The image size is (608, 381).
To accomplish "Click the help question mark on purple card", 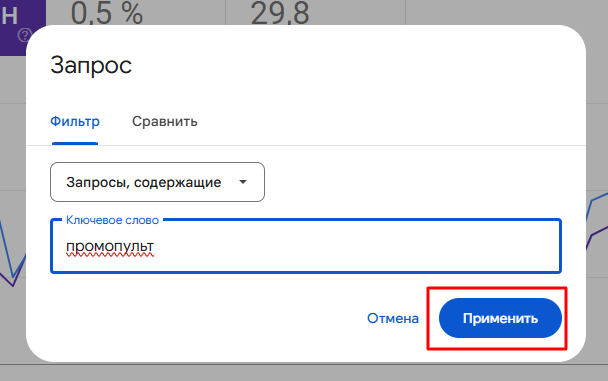I will [23, 36].
